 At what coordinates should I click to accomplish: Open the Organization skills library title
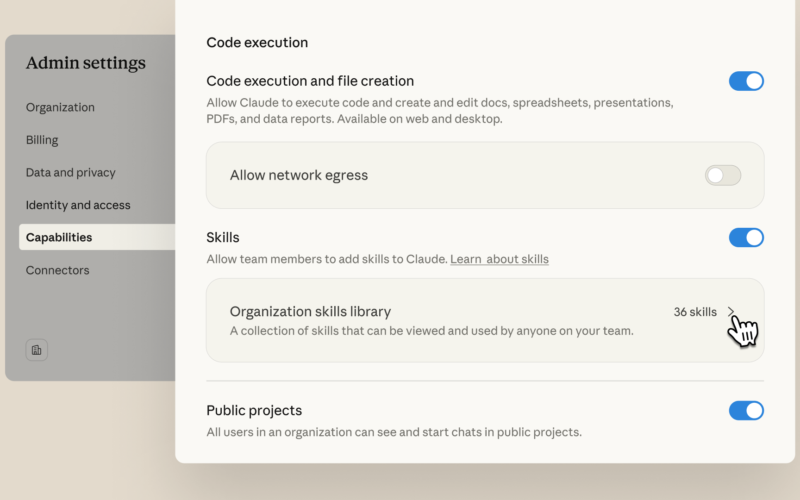coord(310,312)
